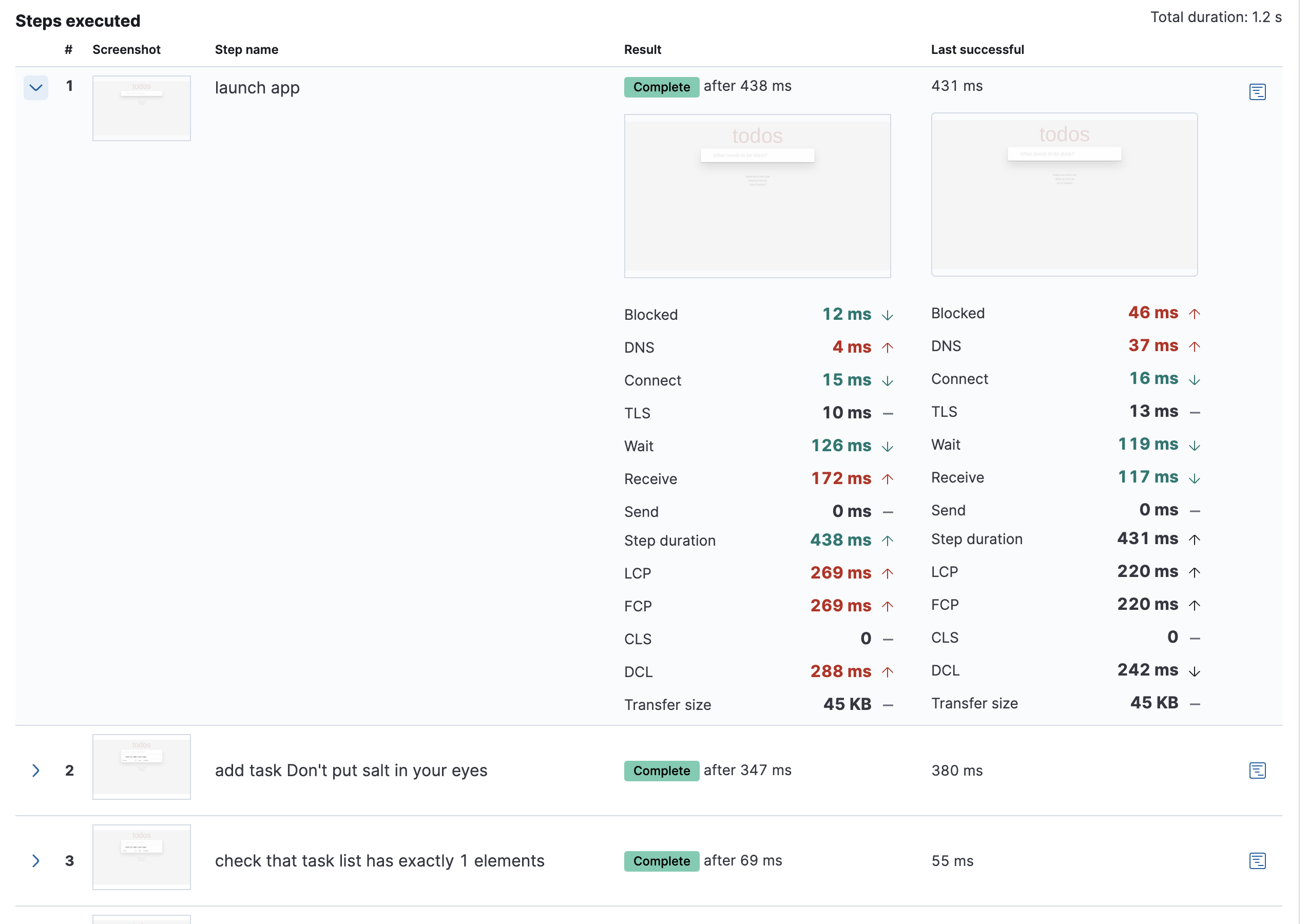The width and height of the screenshot is (1308, 924).
Task: Open step details icon for launch app
Action: click(1257, 92)
